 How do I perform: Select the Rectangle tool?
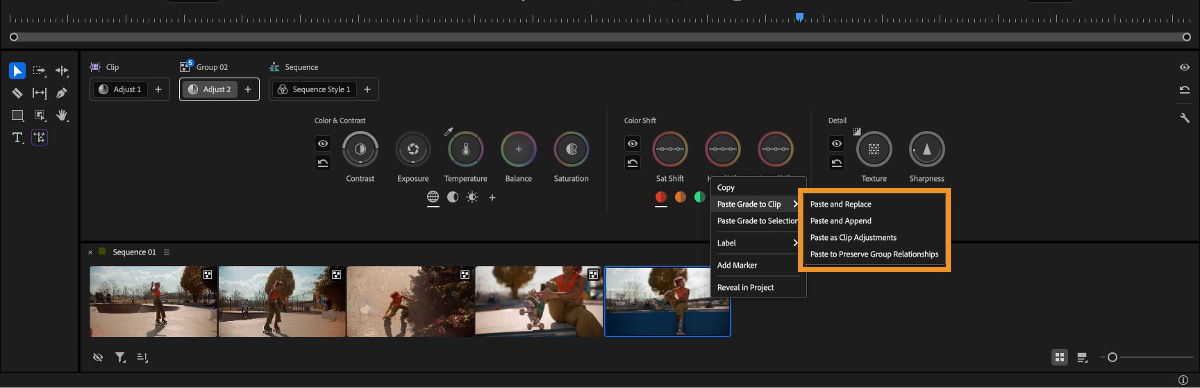pyautogui.click(x=18, y=115)
